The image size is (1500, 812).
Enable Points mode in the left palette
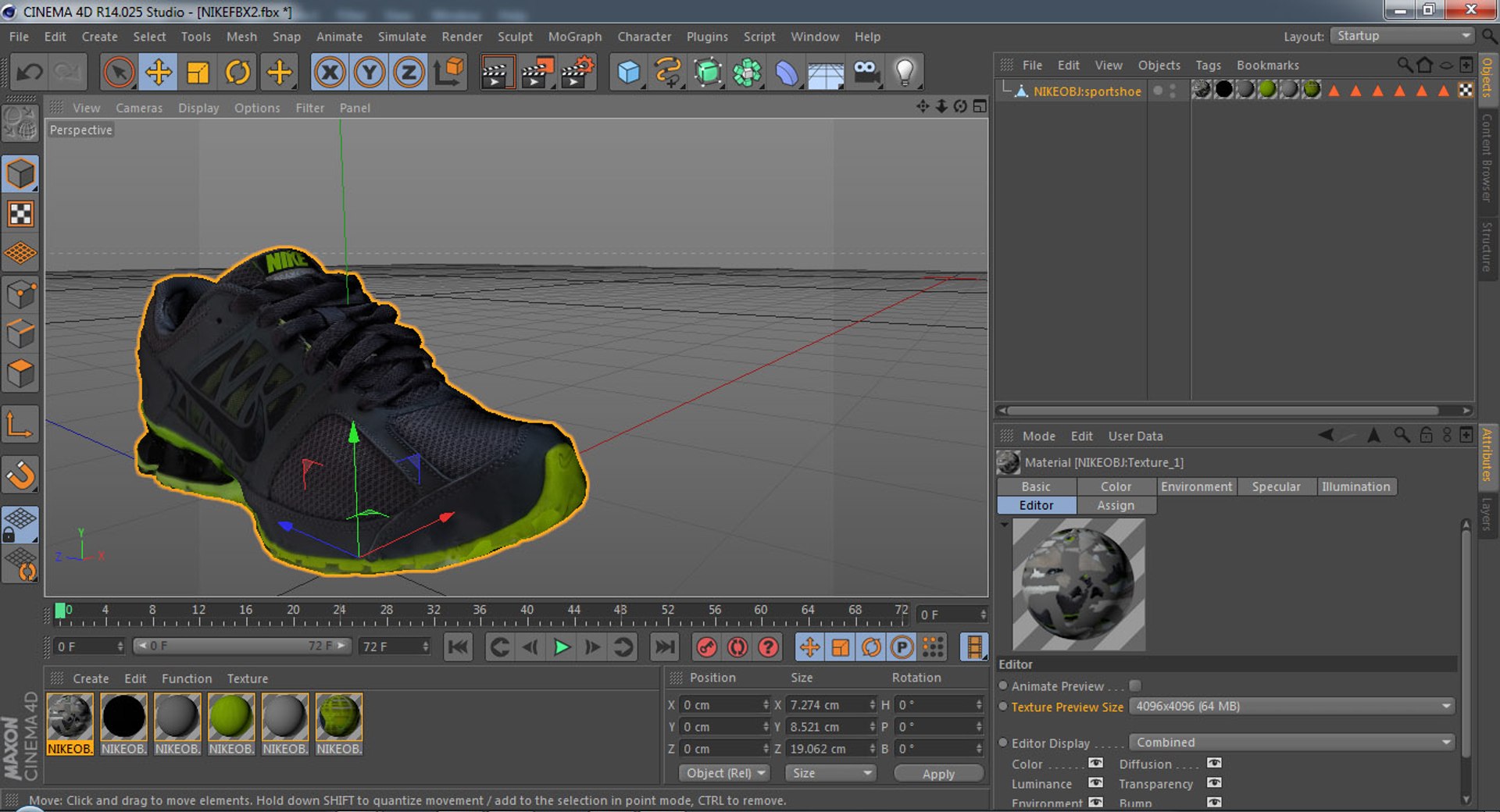click(x=20, y=294)
